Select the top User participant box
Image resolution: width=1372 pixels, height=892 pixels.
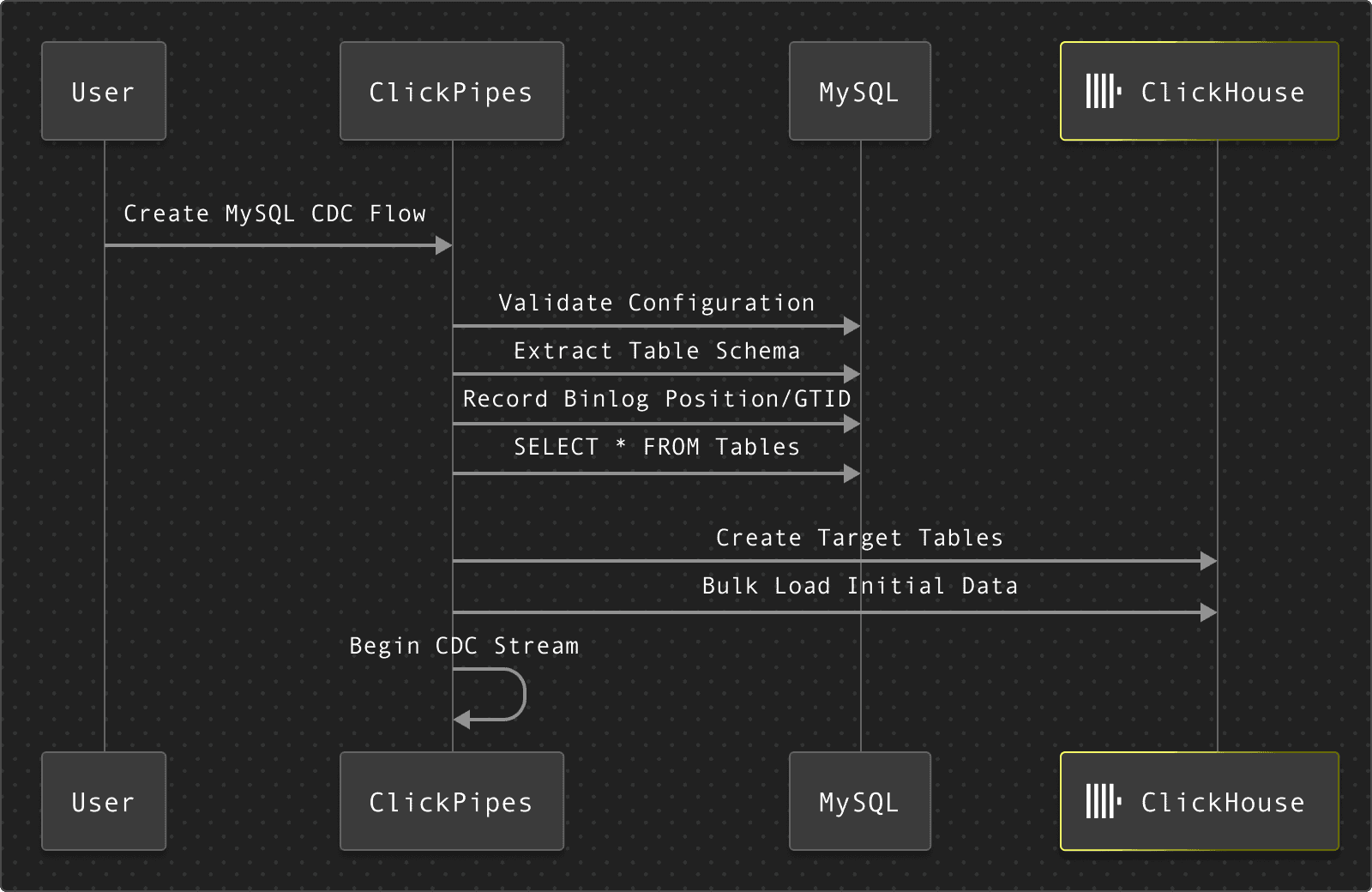tap(104, 91)
